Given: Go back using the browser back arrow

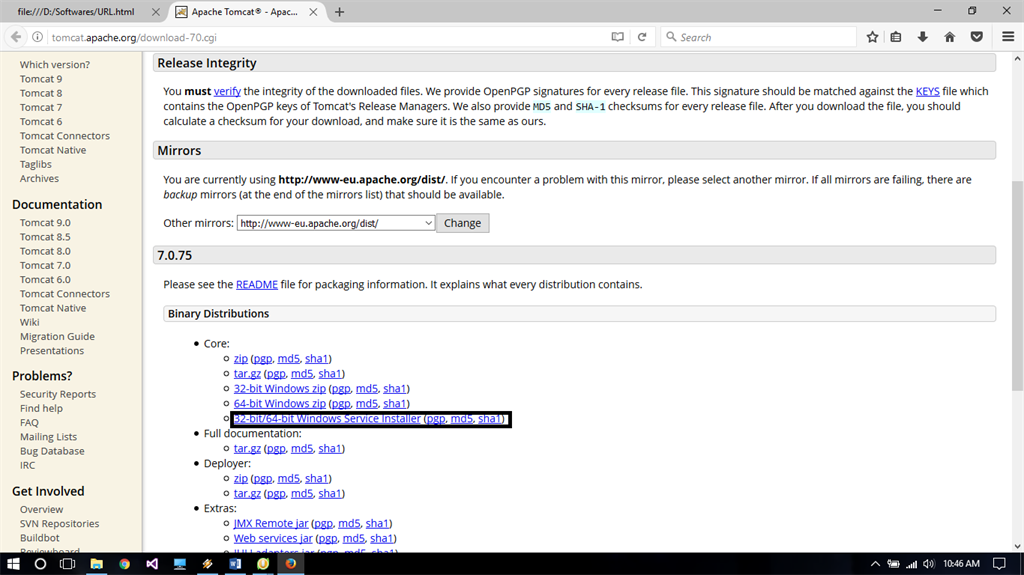Looking at the screenshot, I should (16, 37).
